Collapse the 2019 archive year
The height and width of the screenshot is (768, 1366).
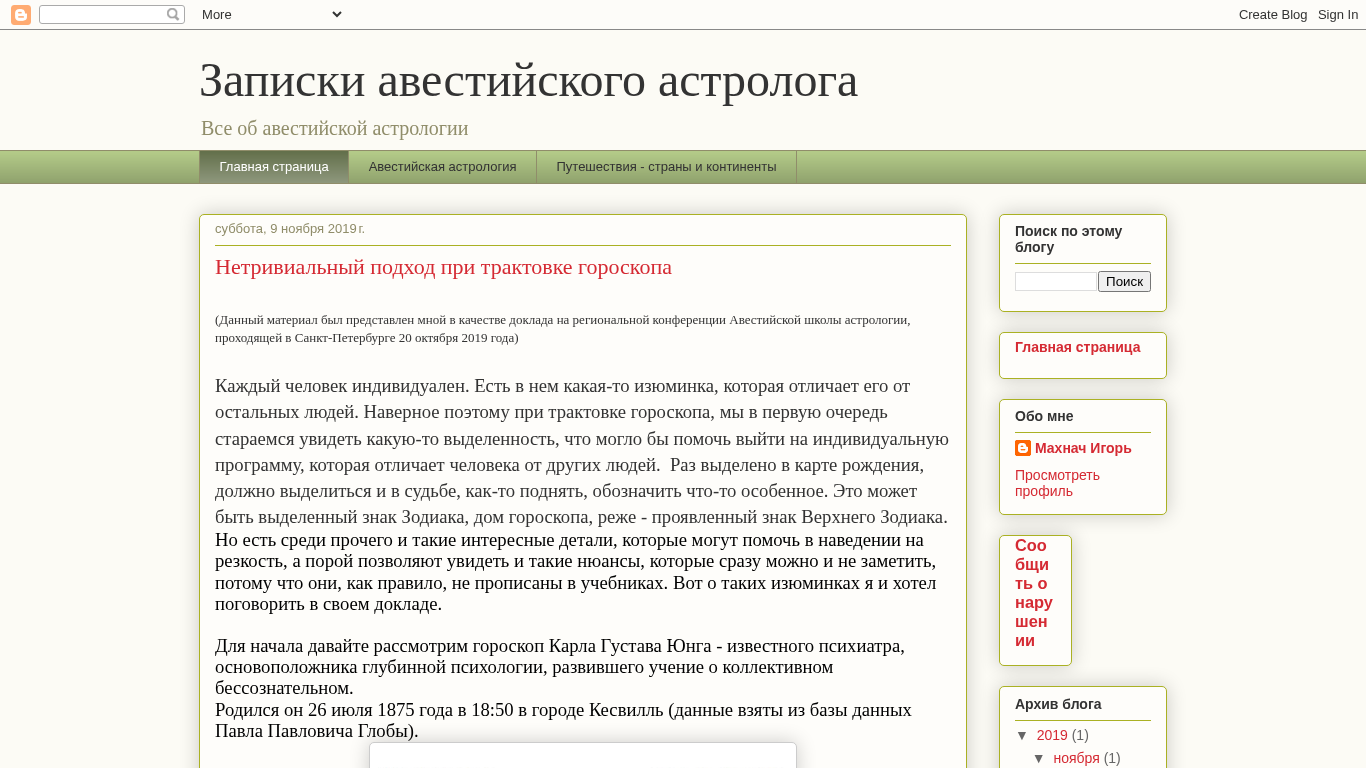coord(1022,735)
